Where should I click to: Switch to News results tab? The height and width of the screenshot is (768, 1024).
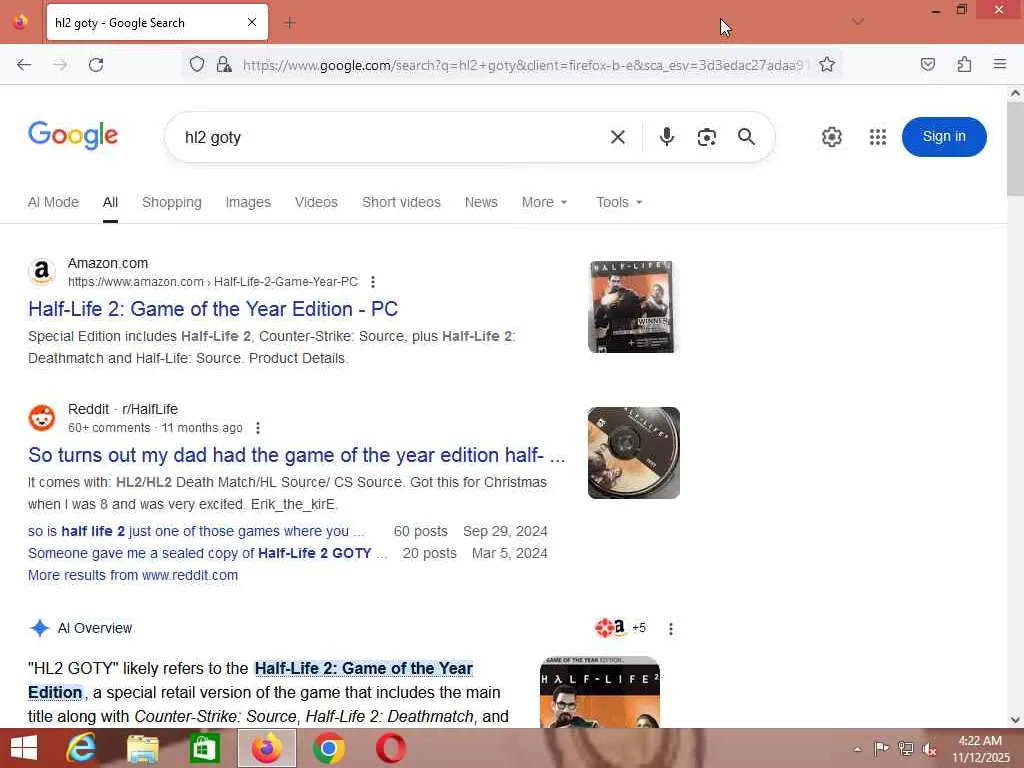click(x=481, y=202)
